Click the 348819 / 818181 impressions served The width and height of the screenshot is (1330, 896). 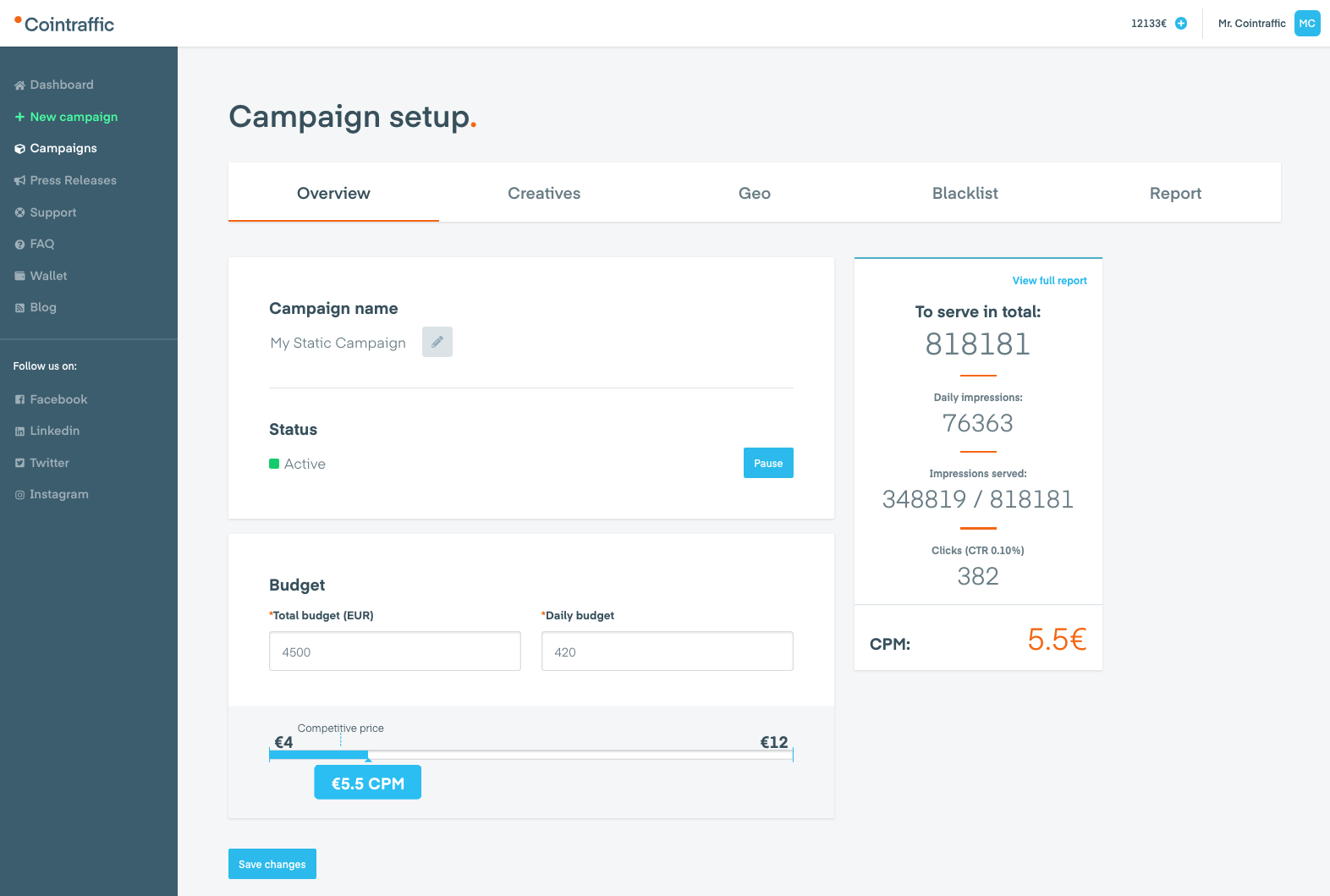[978, 499]
